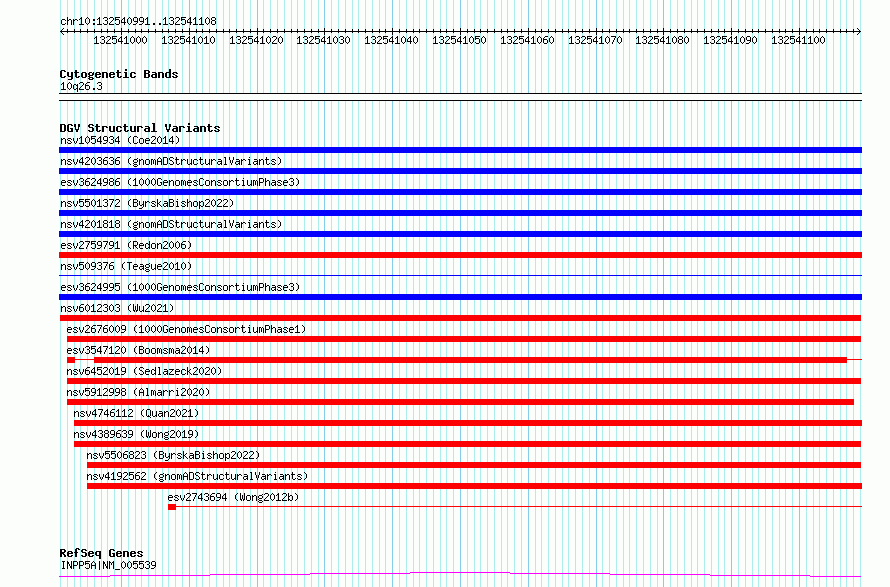
Task: Click nsv6012303 (Wu2021) label
Action: coord(117,308)
